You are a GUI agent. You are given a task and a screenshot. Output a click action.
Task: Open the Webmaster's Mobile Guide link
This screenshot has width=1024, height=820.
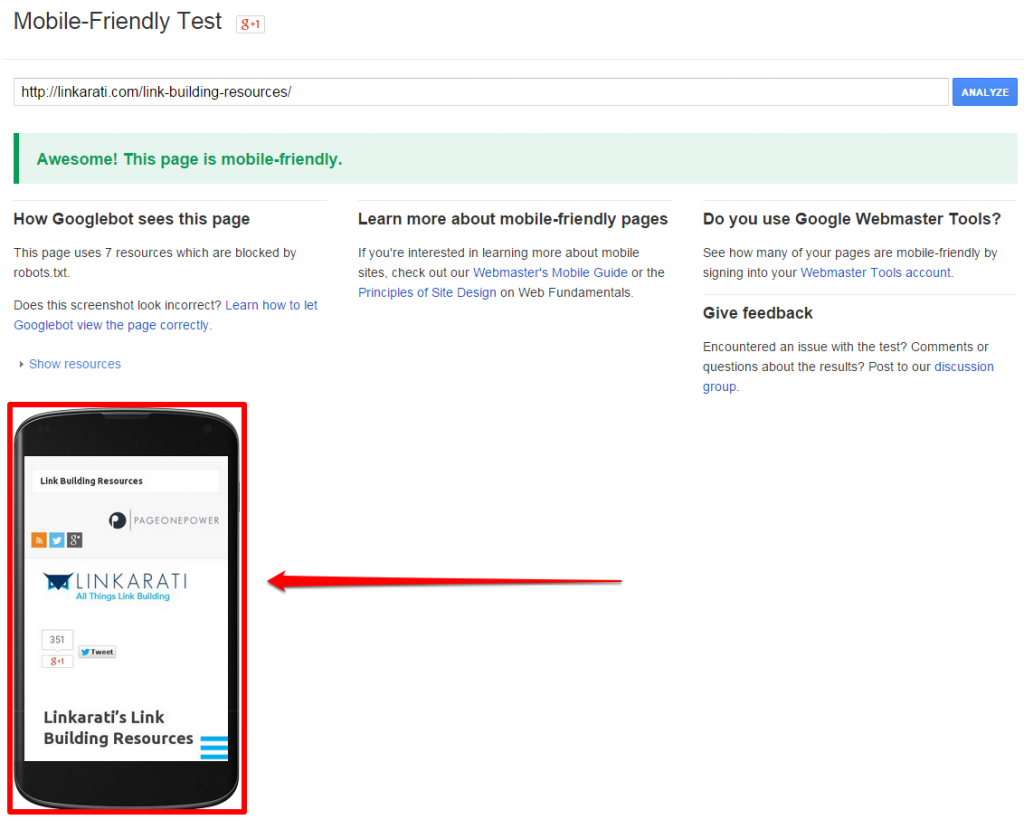[550, 273]
